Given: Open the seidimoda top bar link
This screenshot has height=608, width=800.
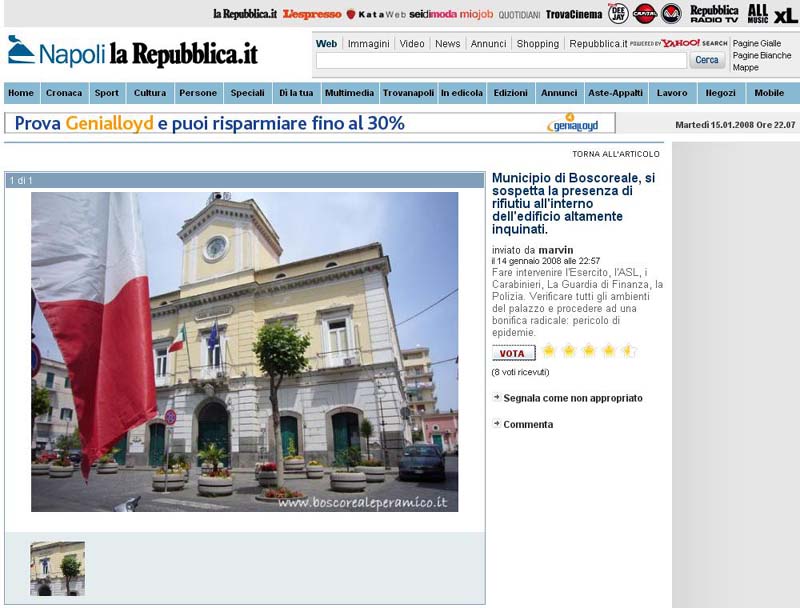Looking at the screenshot, I should (433, 14).
